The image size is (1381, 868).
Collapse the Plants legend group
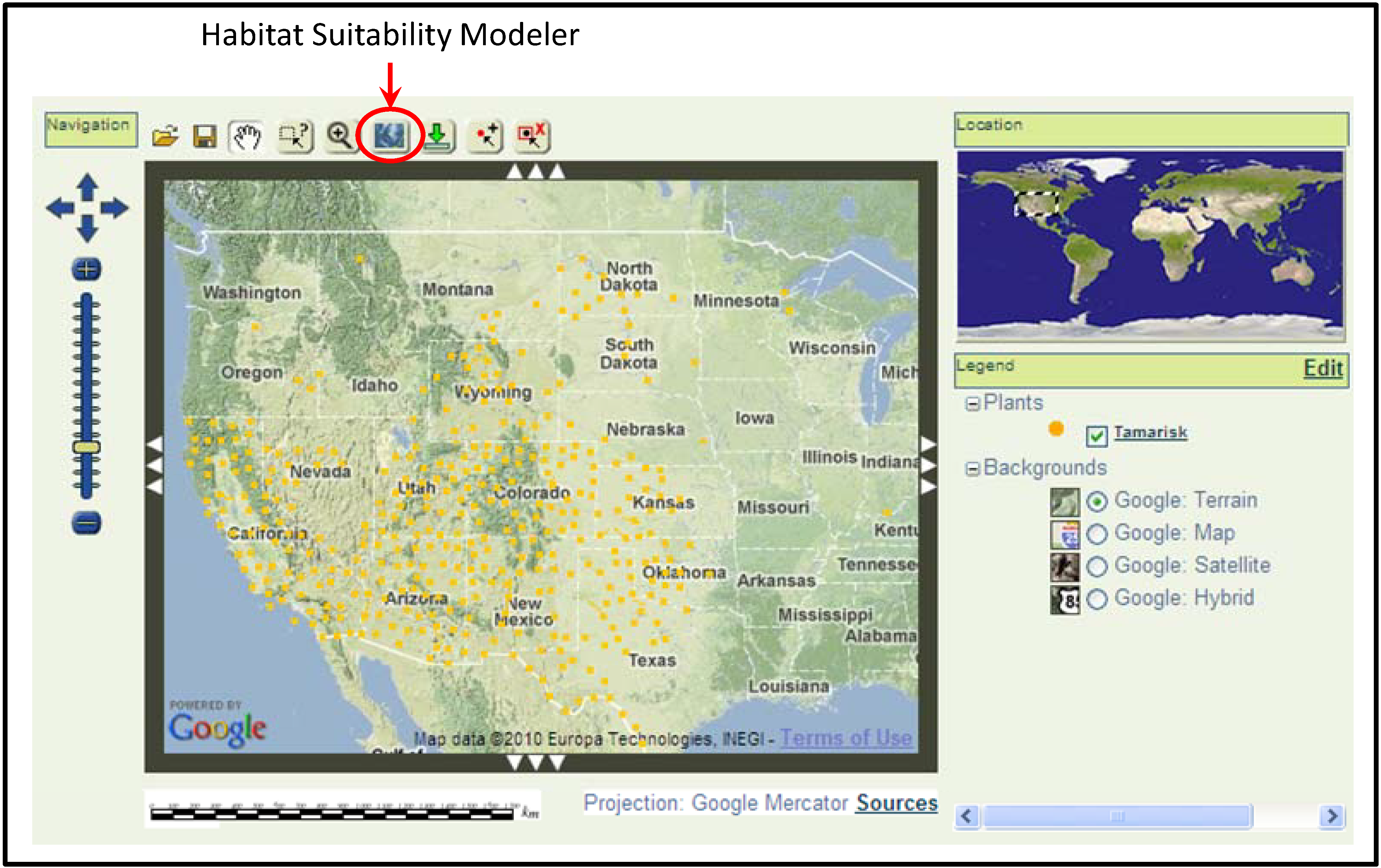(972, 404)
